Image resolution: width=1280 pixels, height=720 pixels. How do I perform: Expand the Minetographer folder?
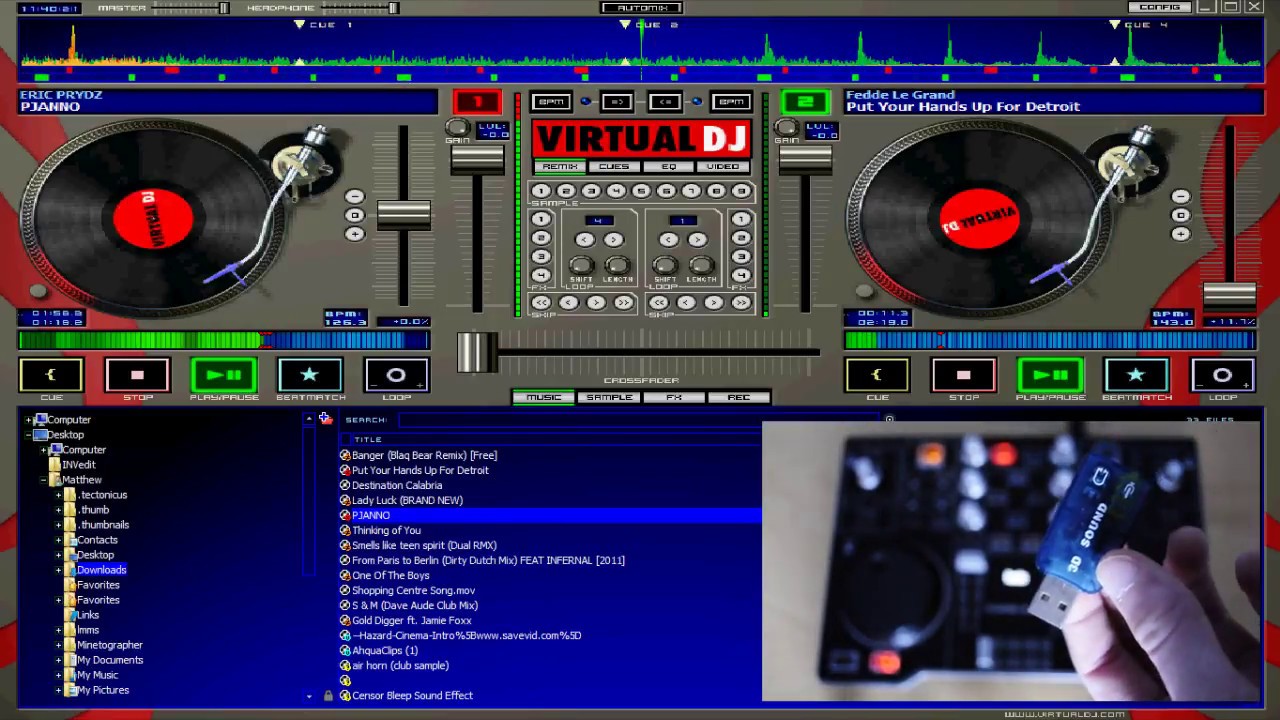coord(58,645)
